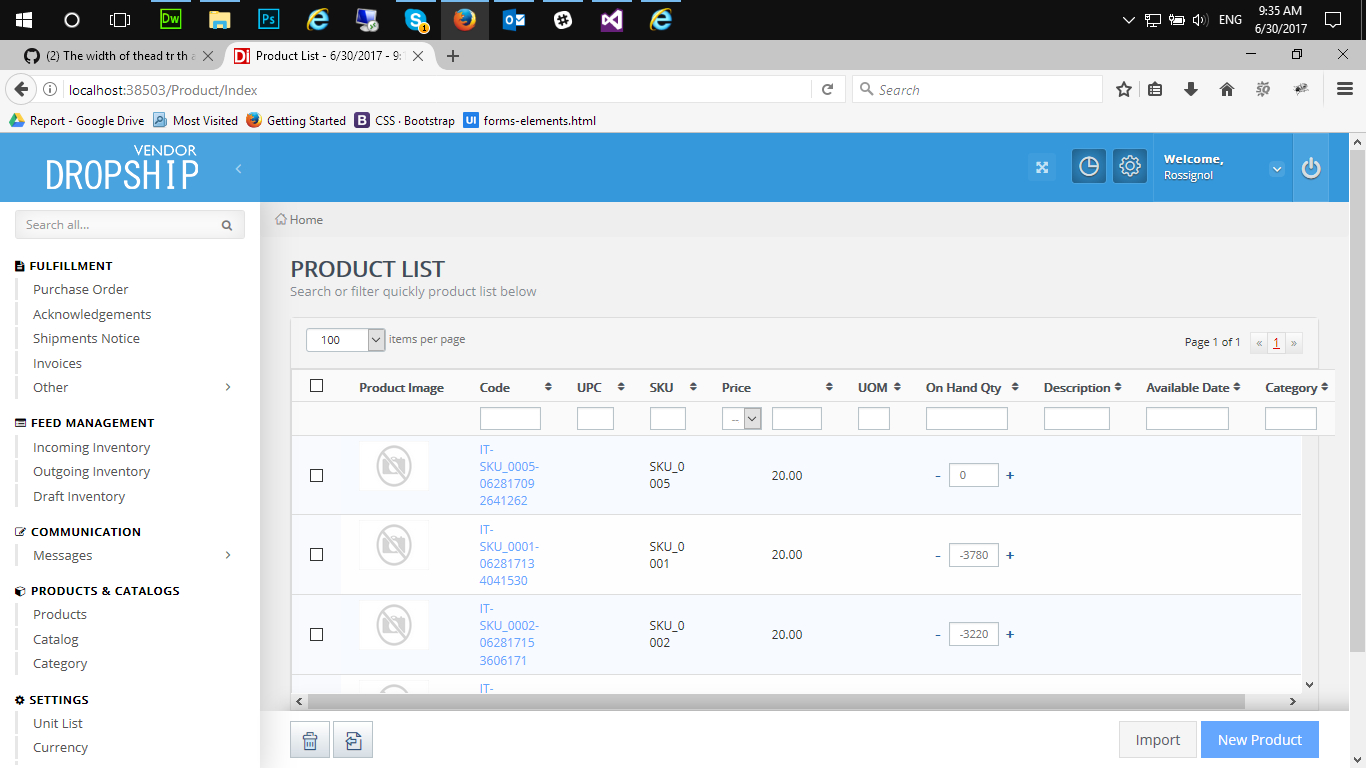Image resolution: width=1366 pixels, height=768 pixels.
Task: Click the minus icon beside quantity -3780
Action: (x=938, y=555)
